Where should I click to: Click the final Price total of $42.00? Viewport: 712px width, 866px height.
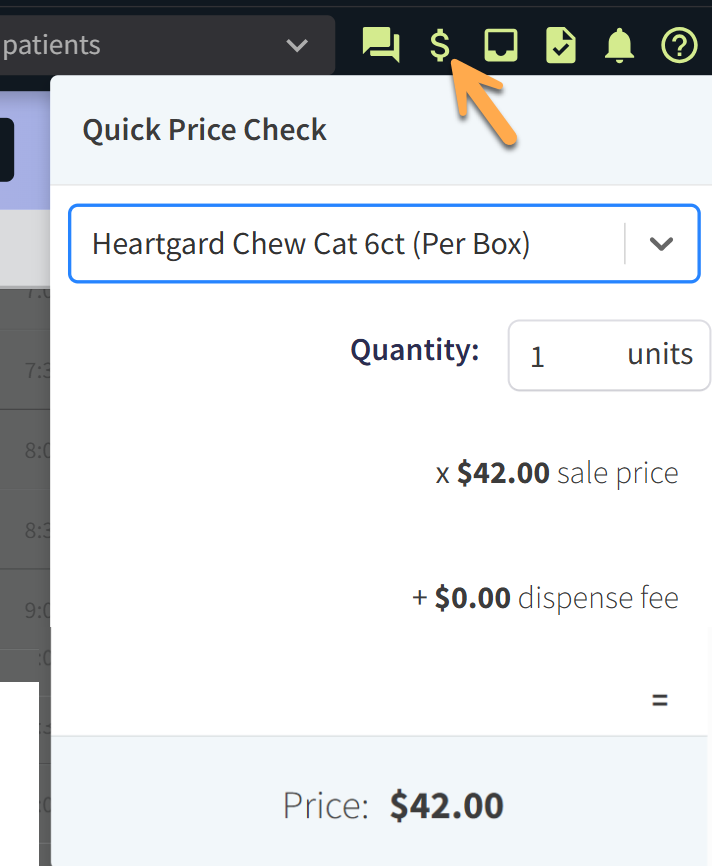447,805
